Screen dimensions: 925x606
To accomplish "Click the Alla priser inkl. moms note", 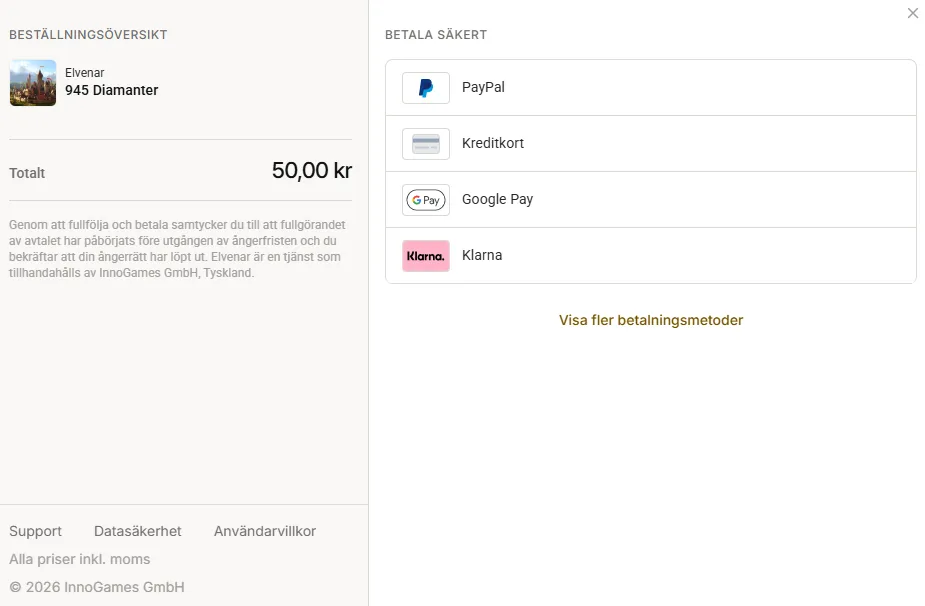I will [x=80, y=559].
